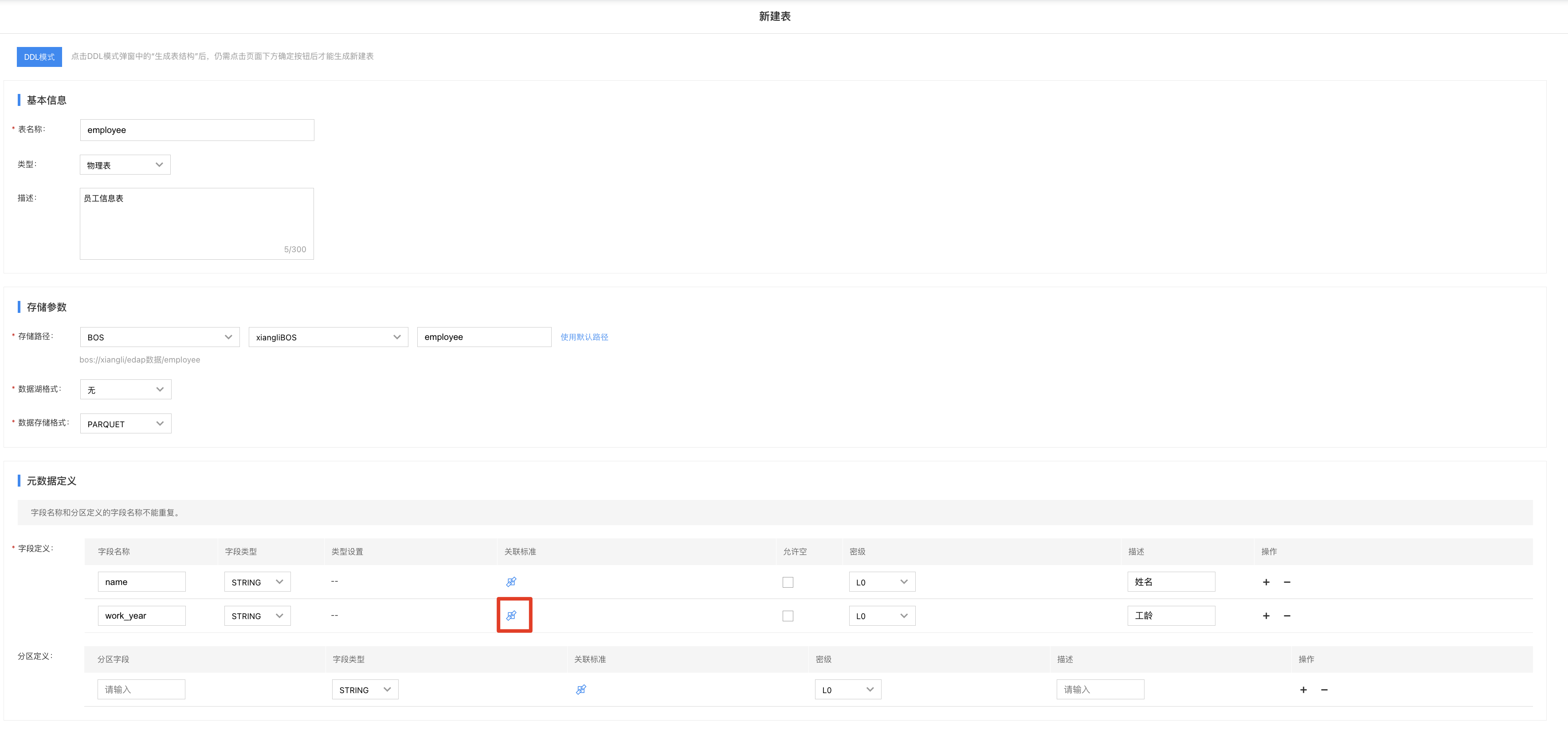The width and height of the screenshot is (1568, 733).
Task: Remove the partition field row
Action: (1324, 690)
